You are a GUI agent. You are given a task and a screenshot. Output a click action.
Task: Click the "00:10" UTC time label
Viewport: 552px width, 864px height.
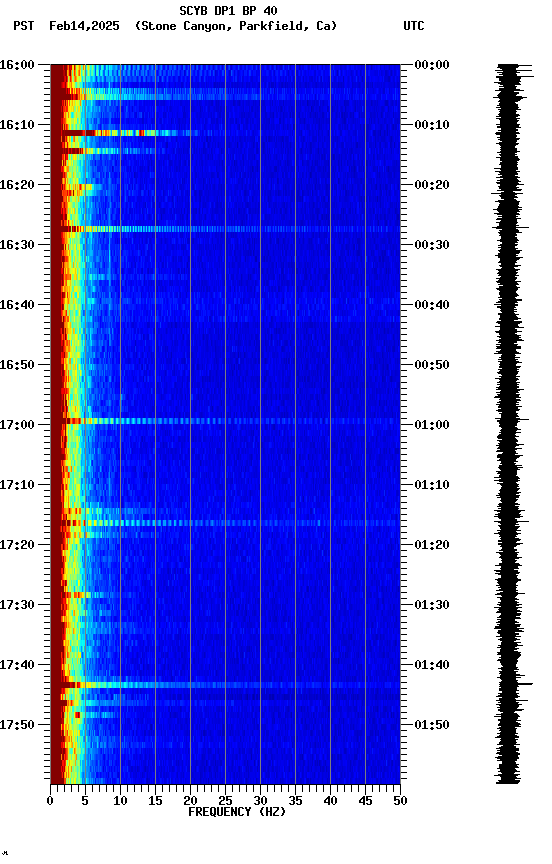432,125
